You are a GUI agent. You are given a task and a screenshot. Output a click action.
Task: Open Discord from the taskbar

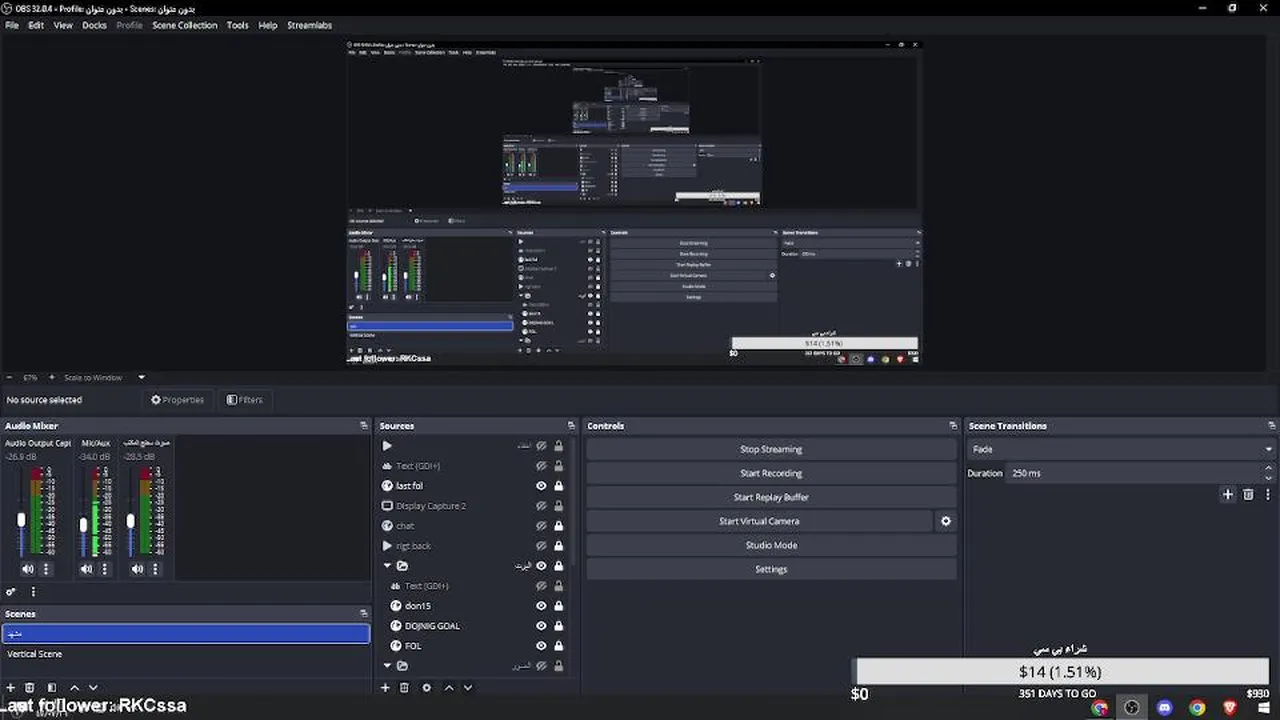1164,708
